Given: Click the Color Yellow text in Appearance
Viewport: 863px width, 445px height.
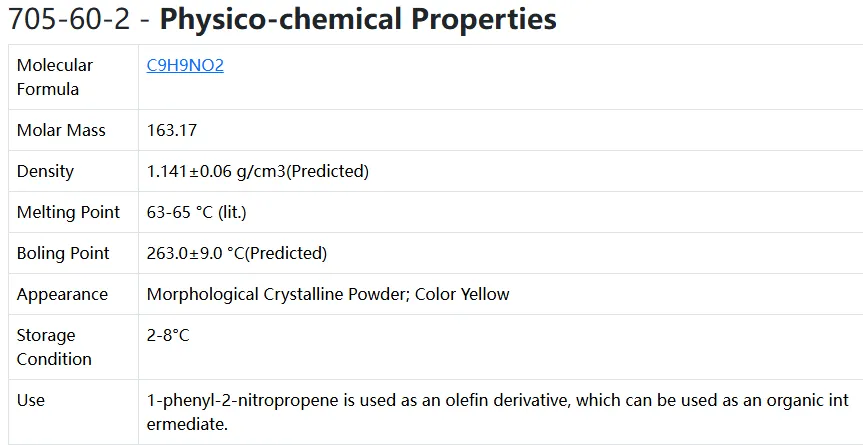Looking at the screenshot, I should pyautogui.click(x=462, y=294).
